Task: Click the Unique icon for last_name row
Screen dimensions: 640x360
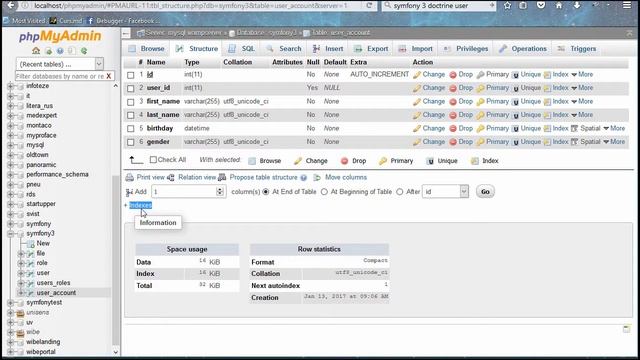Action: point(516,115)
